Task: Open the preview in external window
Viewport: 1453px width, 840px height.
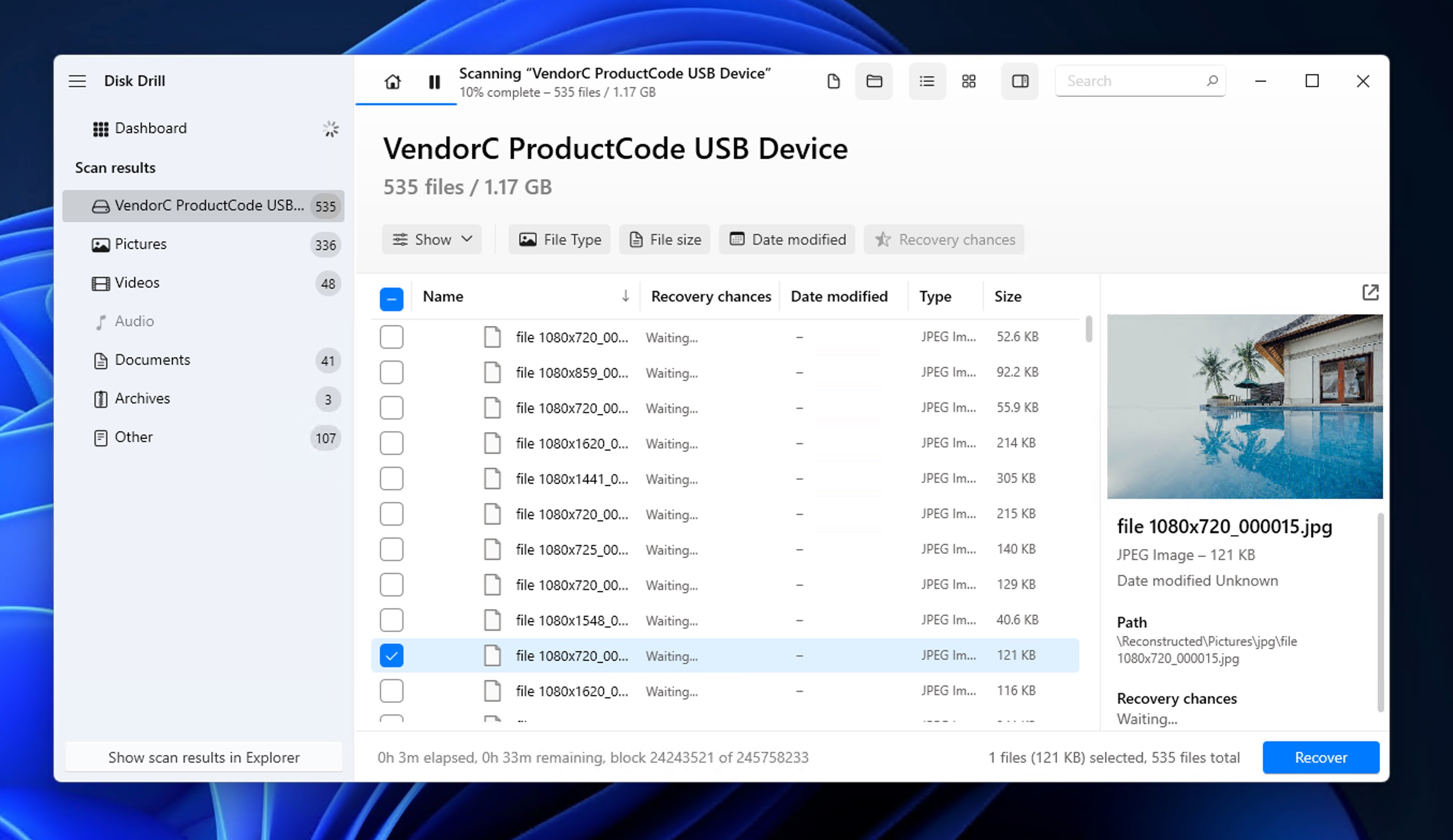Action: pos(1370,293)
